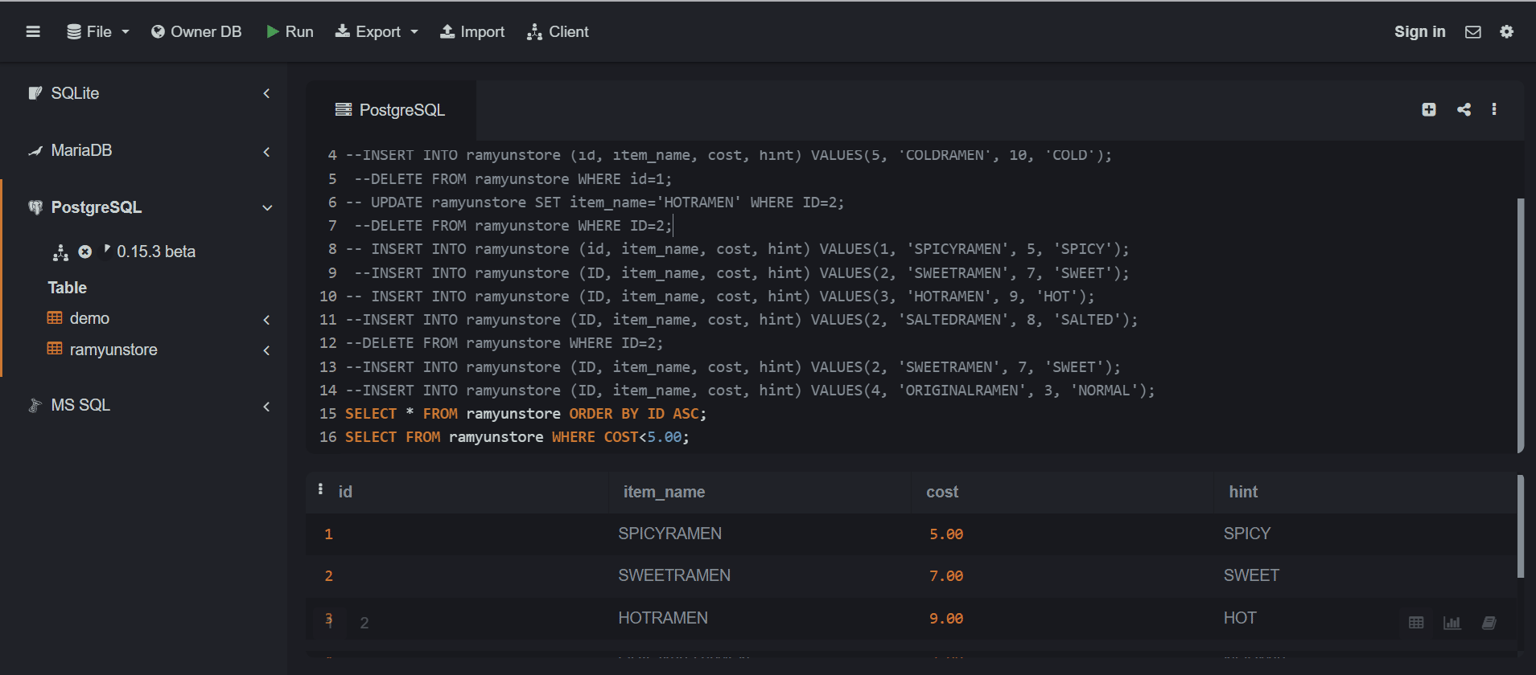Screen dimensions: 1536x675
Task: Click the HOTRAMEN cell
Action: pyautogui.click(x=663, y=618)
